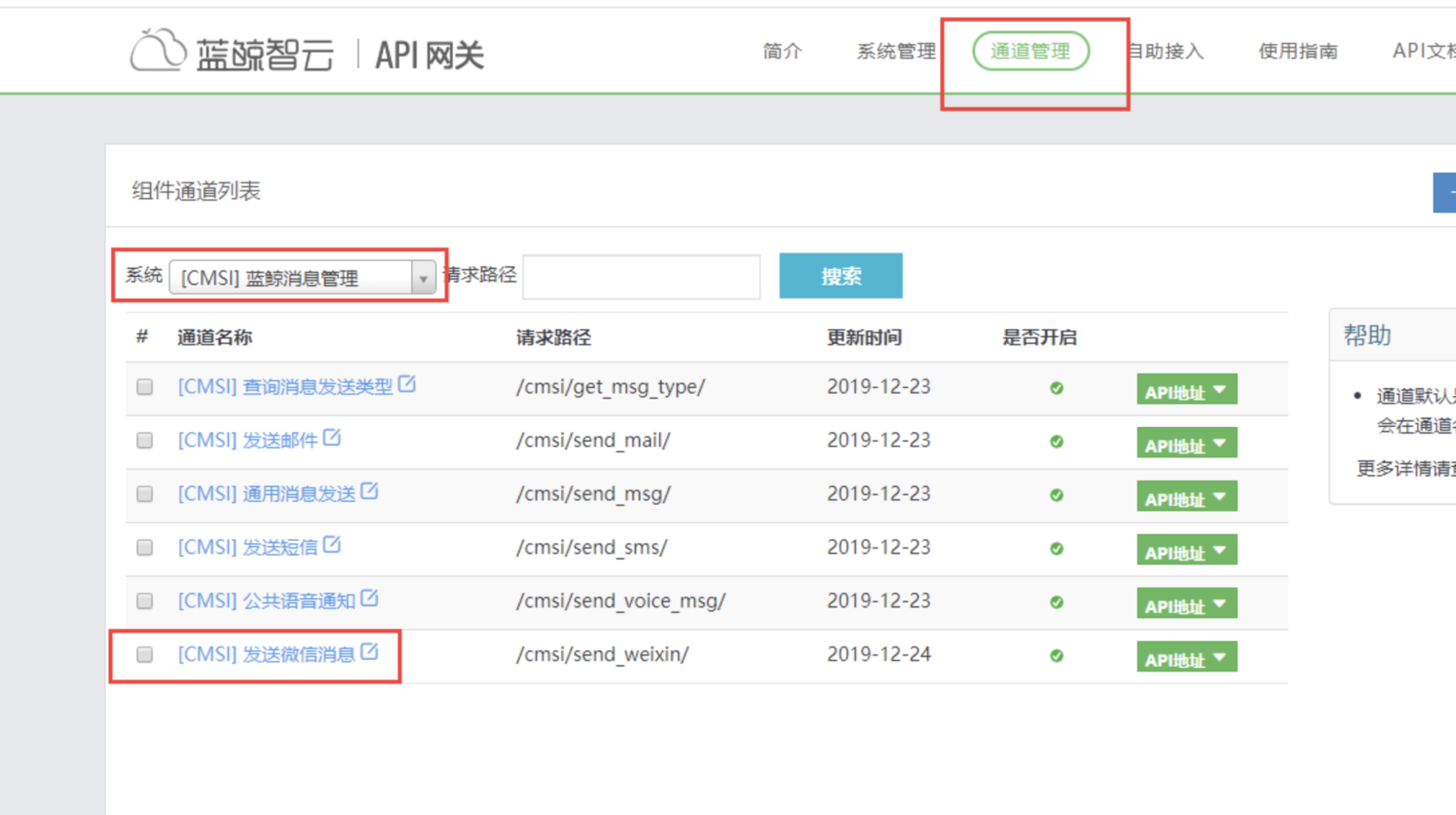1456x815 pixels.
Task: Click the 请求路径 column header
Action: pyautogui.click(x=553, y=338)
